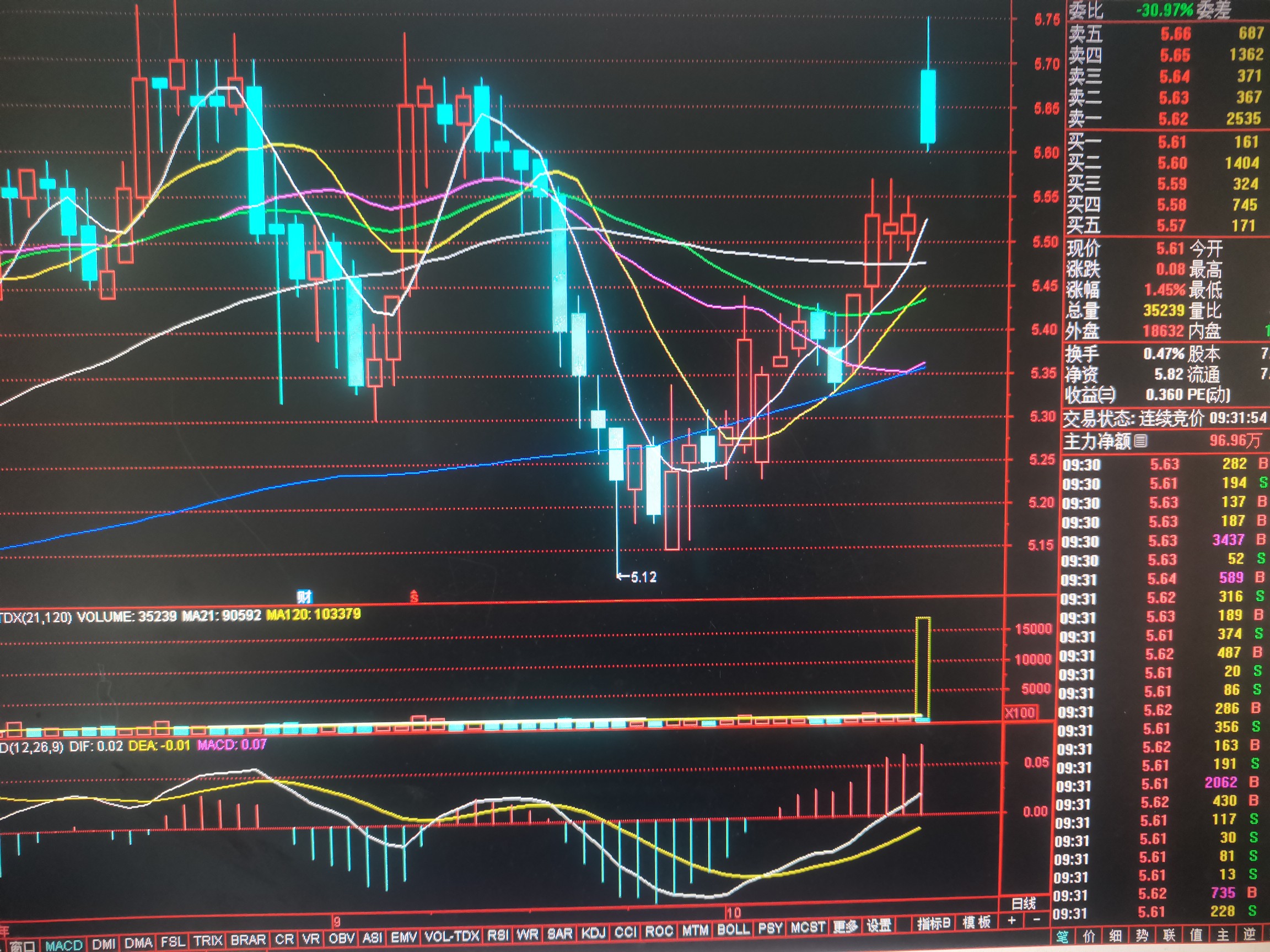Screen dimensions: 1270x952
Task: Open the 模板 template menu
Action: point(977,922)
